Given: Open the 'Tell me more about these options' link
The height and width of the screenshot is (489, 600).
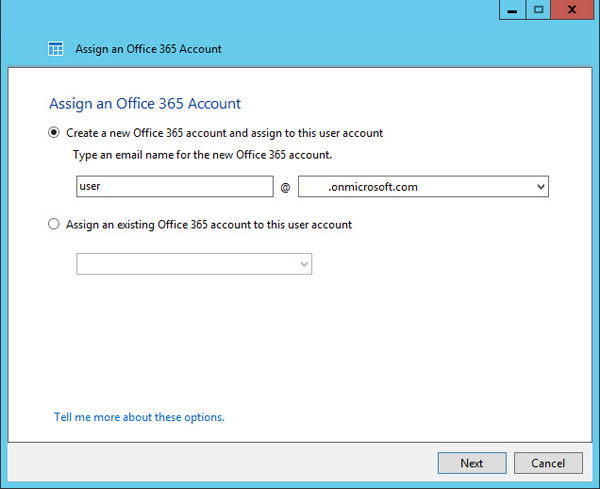Looking at the screenshot, I should (139, 417).
